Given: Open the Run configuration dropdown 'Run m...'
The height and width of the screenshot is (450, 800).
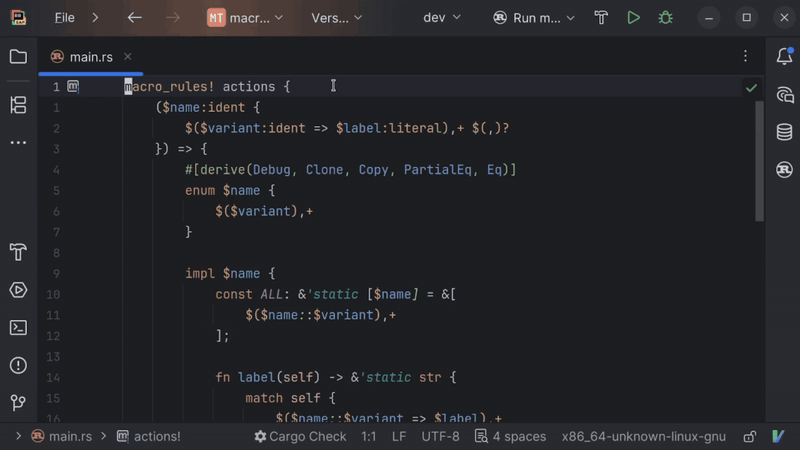Looking at the screenshot, I should [534, 18].
